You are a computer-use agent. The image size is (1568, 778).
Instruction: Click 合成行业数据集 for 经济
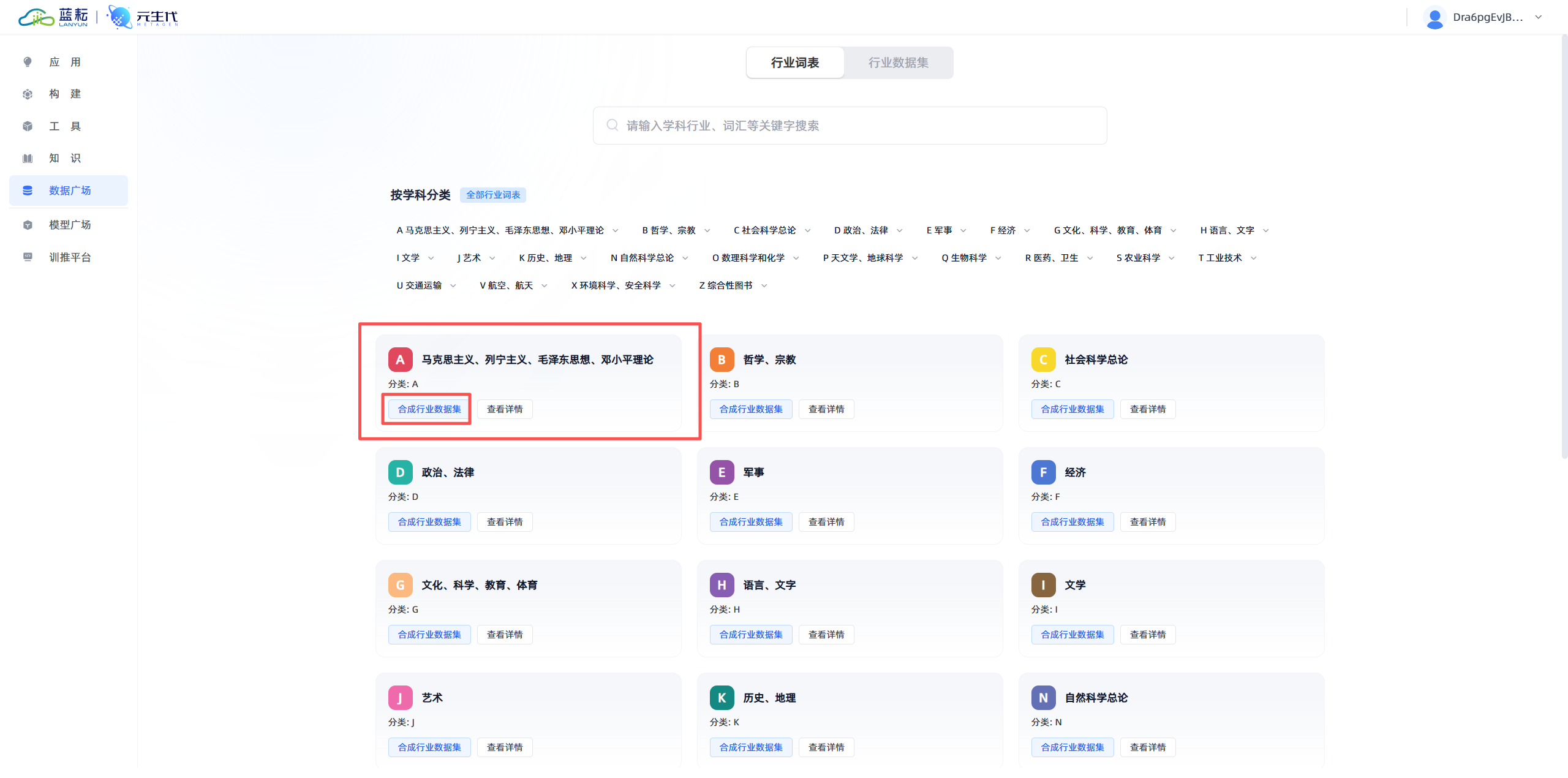pyautogui.click(x=1072, y=522)
